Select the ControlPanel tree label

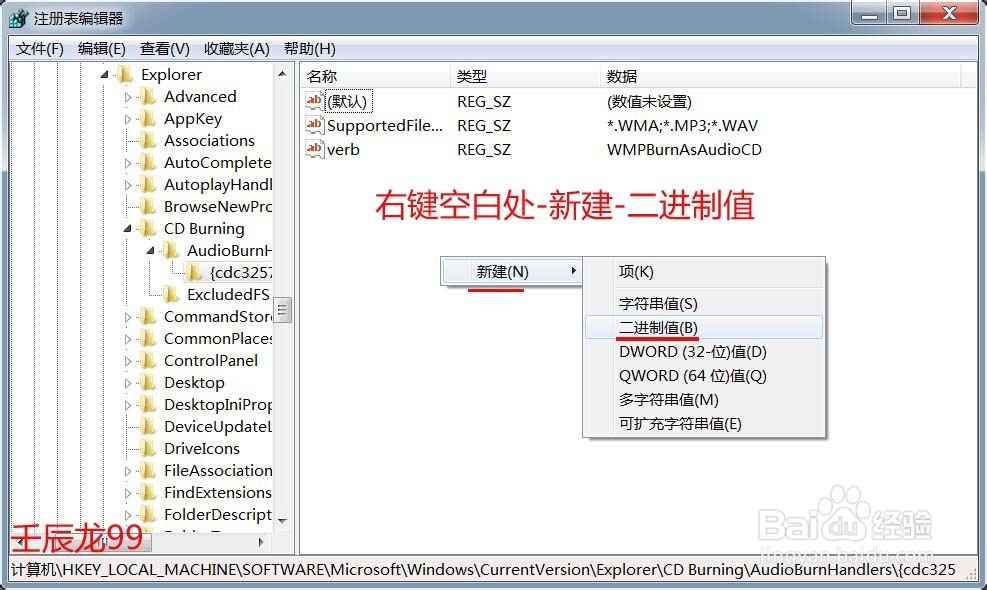click(x=211, y=361)
